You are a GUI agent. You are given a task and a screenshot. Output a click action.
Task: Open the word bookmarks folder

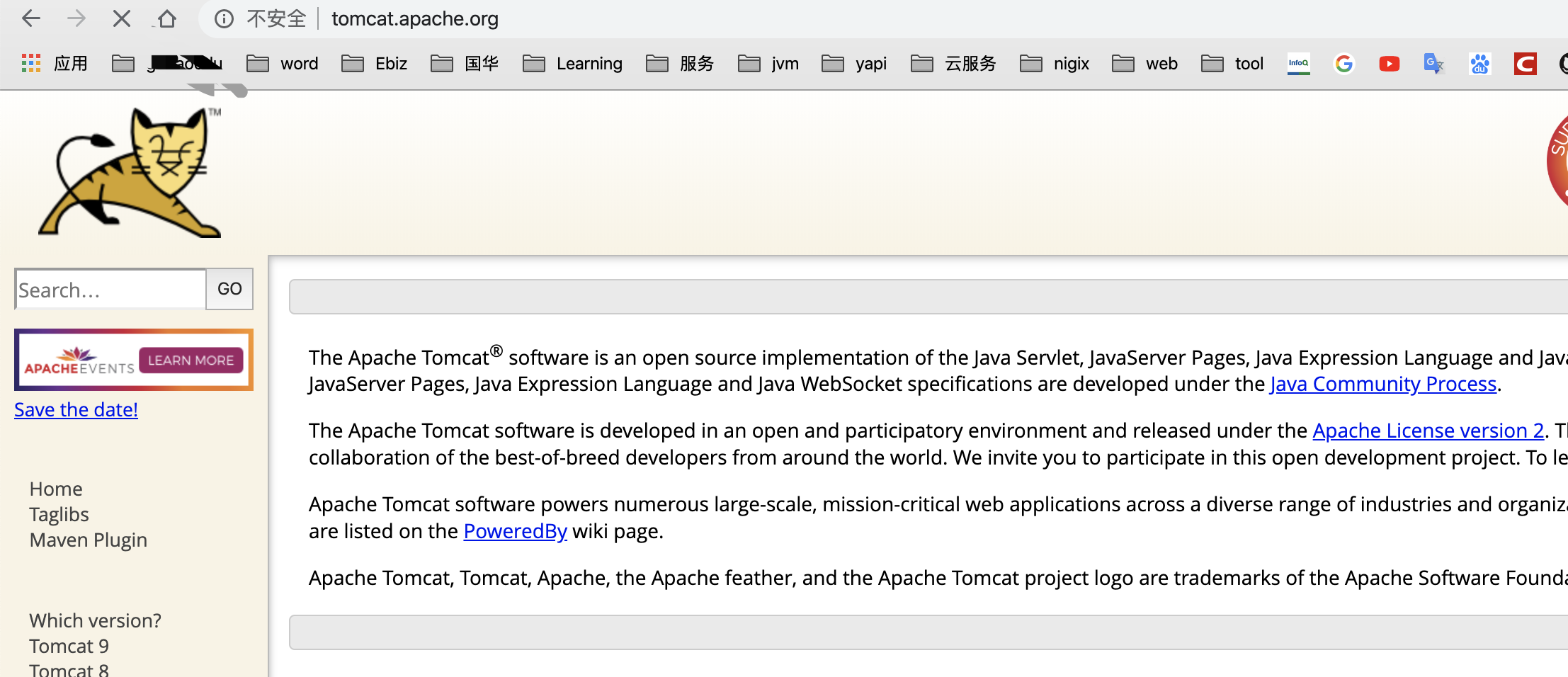283,64
